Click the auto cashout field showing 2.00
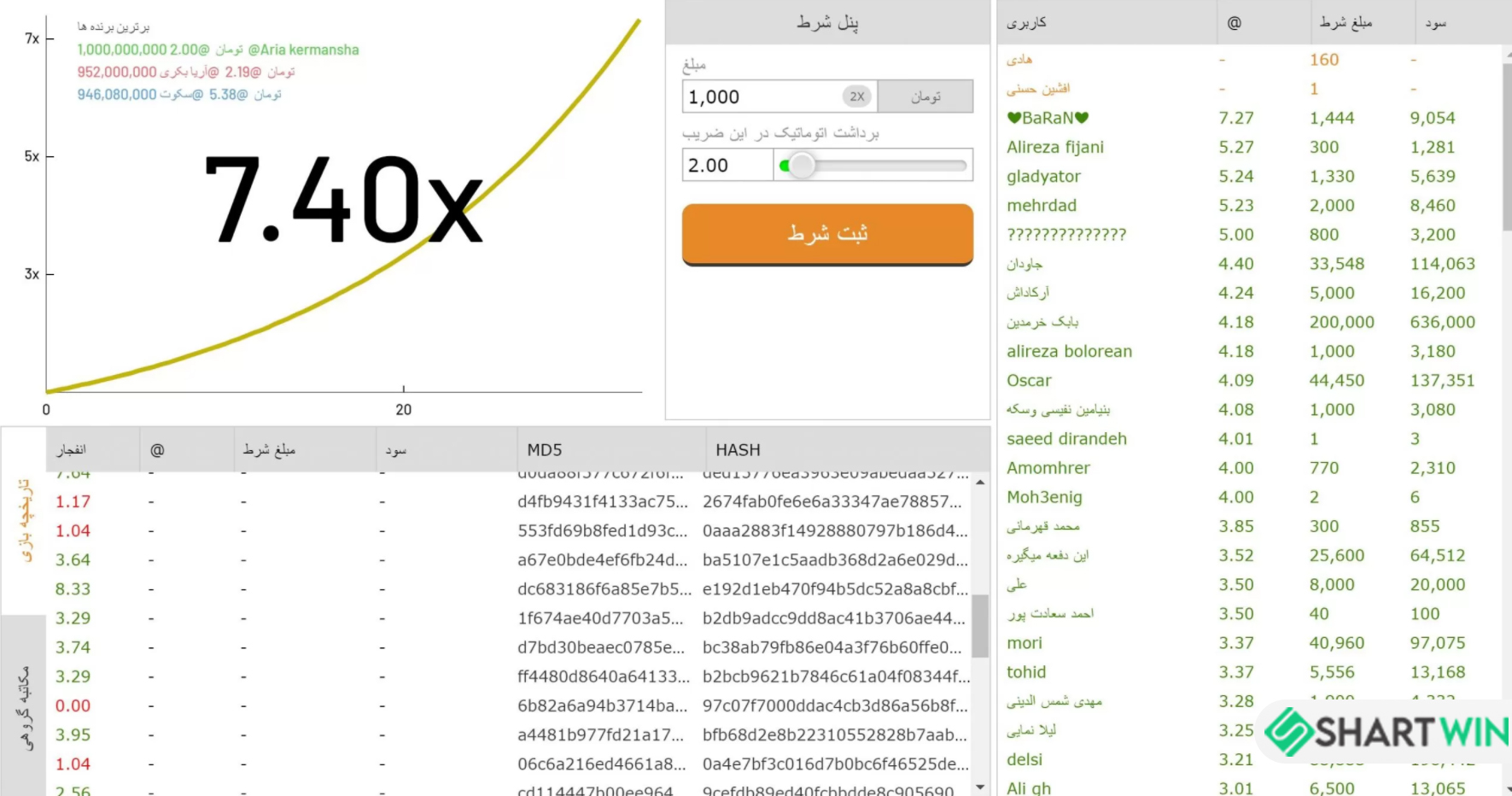This screenshot has width=1512, height=796. pyautogui.click(x=727, y=165)
